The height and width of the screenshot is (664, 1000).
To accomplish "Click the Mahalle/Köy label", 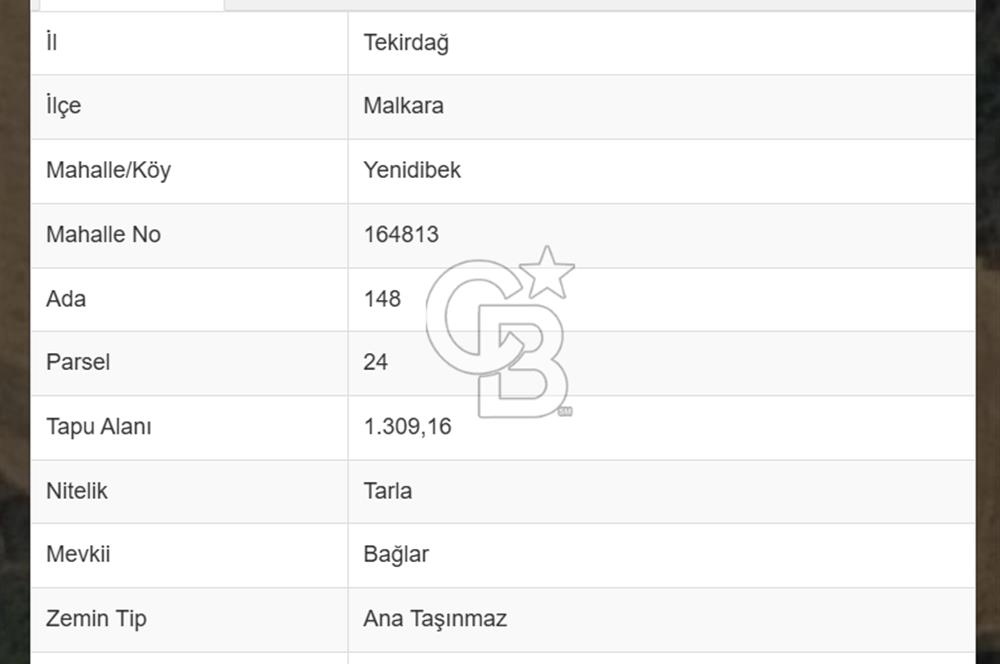I will [x=108, y=170].
